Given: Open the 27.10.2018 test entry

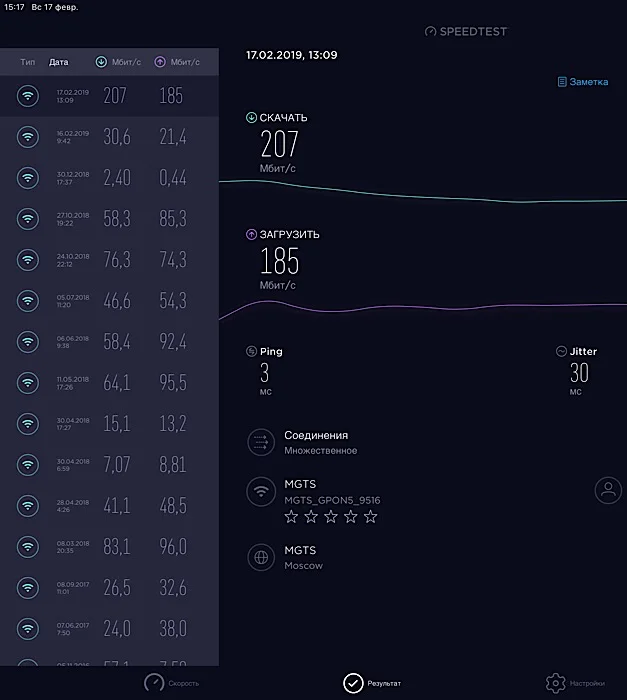Looking at the screenshot, I should point(109,219).
